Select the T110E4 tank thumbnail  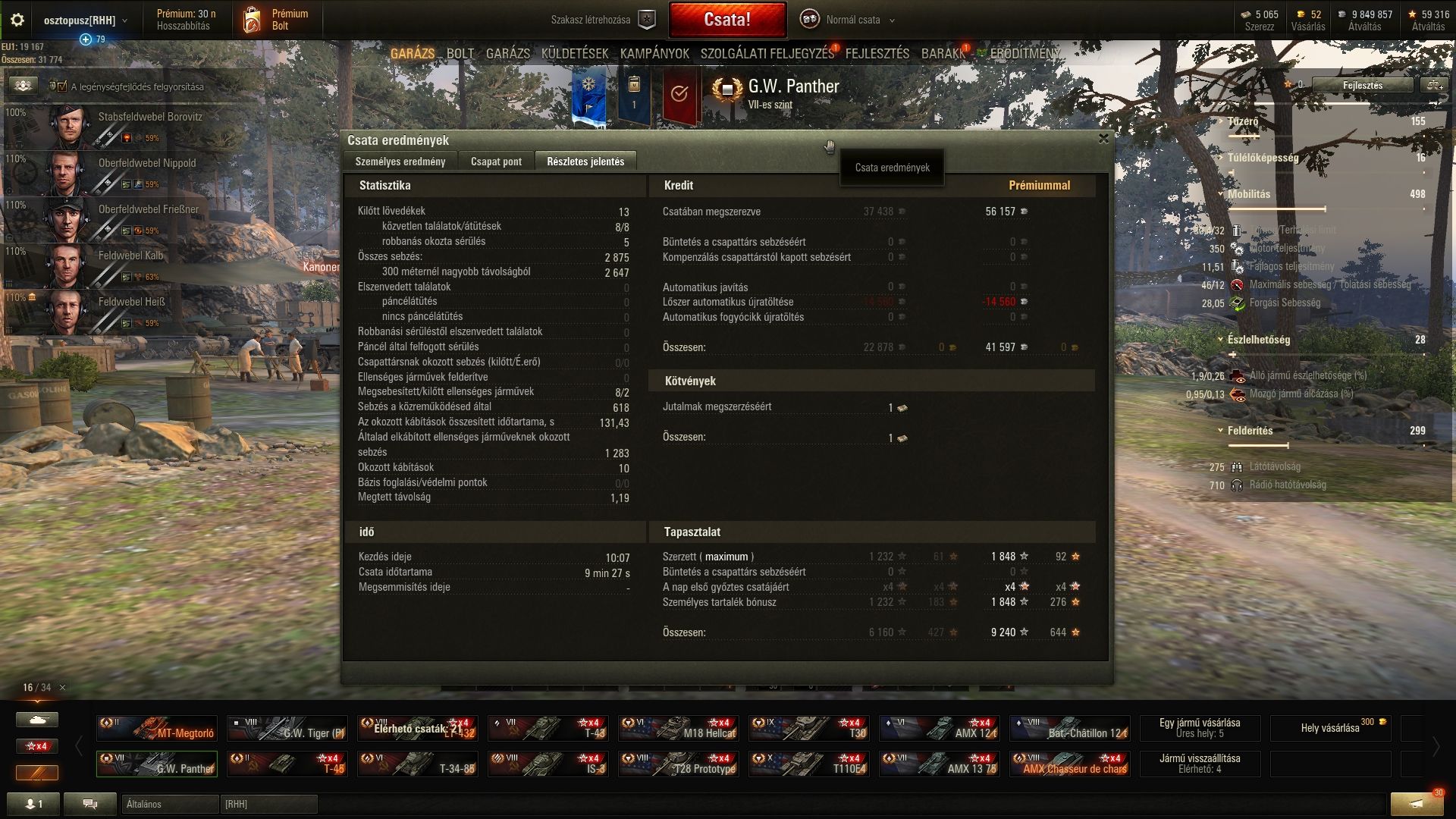pyautogui.click(x=809, y=764)
